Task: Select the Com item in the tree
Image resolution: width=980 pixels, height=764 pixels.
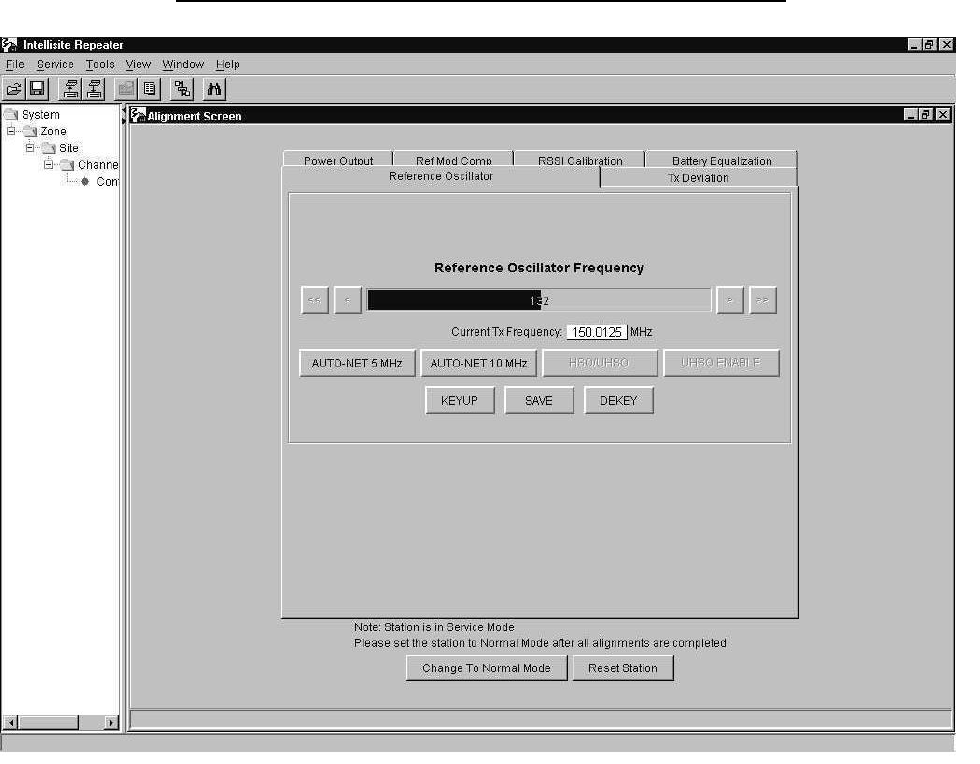Action: 107,181
